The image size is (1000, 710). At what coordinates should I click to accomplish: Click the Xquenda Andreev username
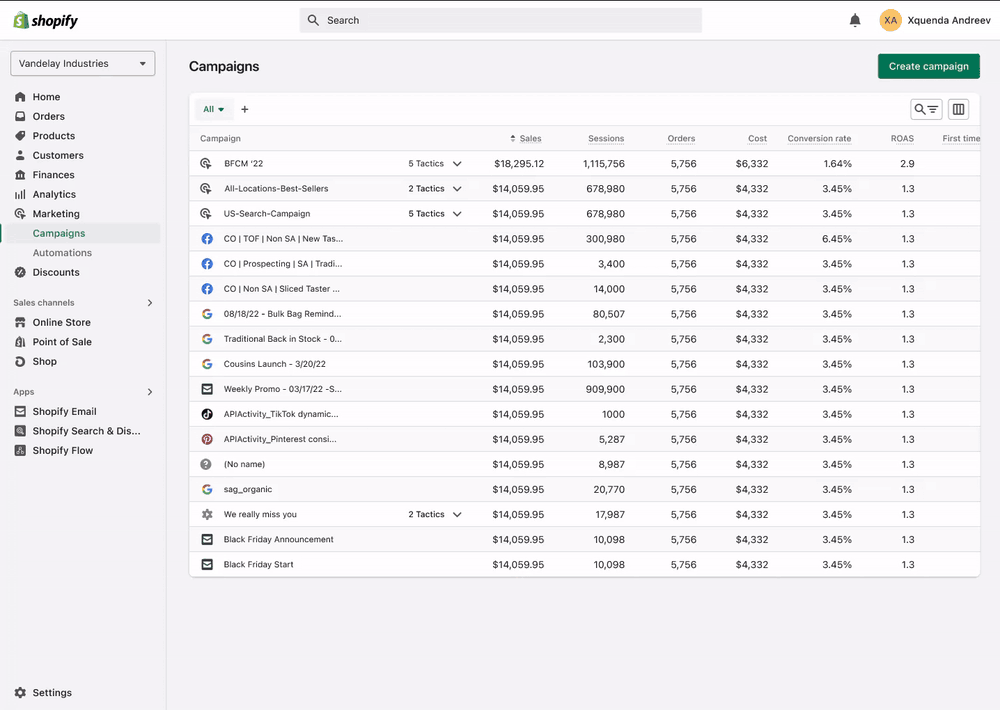point(949,20)
